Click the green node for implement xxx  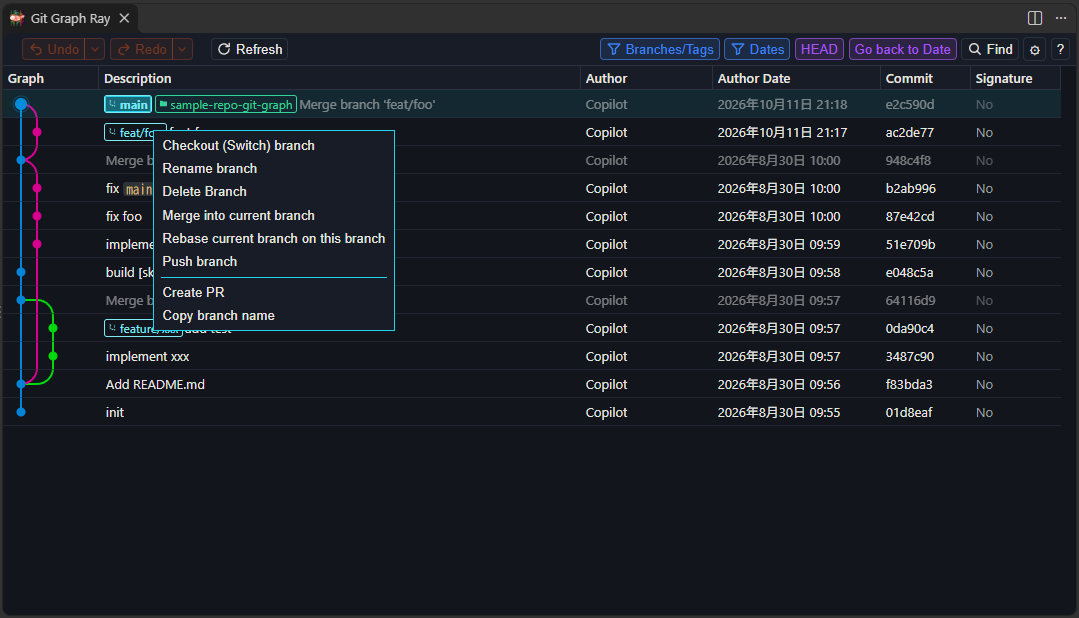coord(53,356)
